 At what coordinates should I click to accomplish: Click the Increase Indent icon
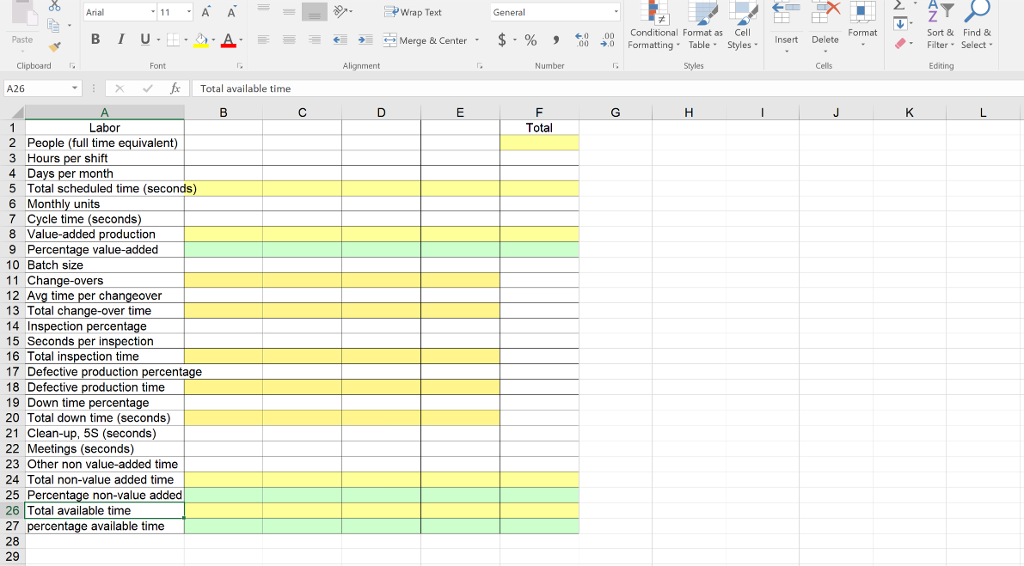click(x=365, y=40)
